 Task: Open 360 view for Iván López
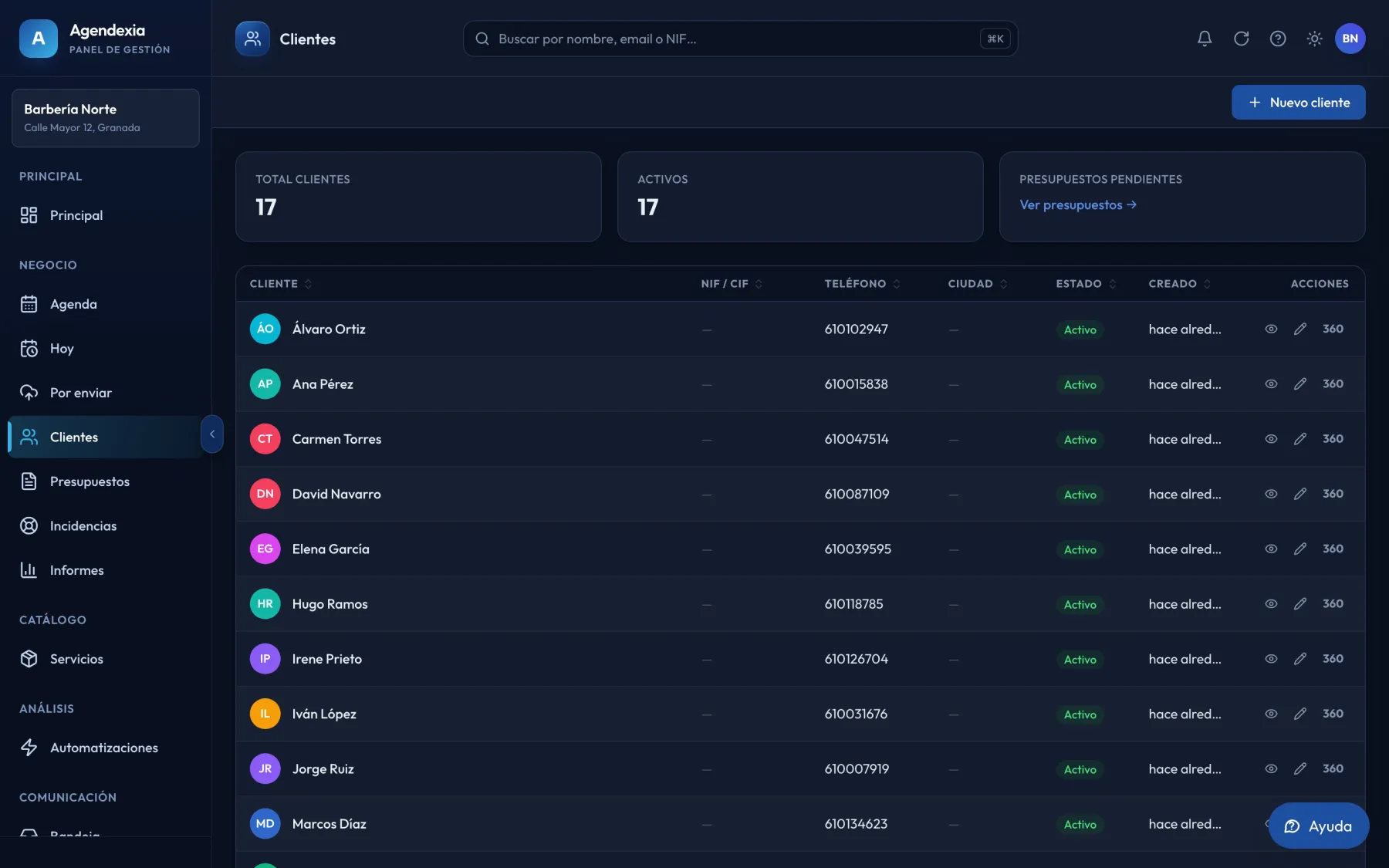pos(1333,714)
